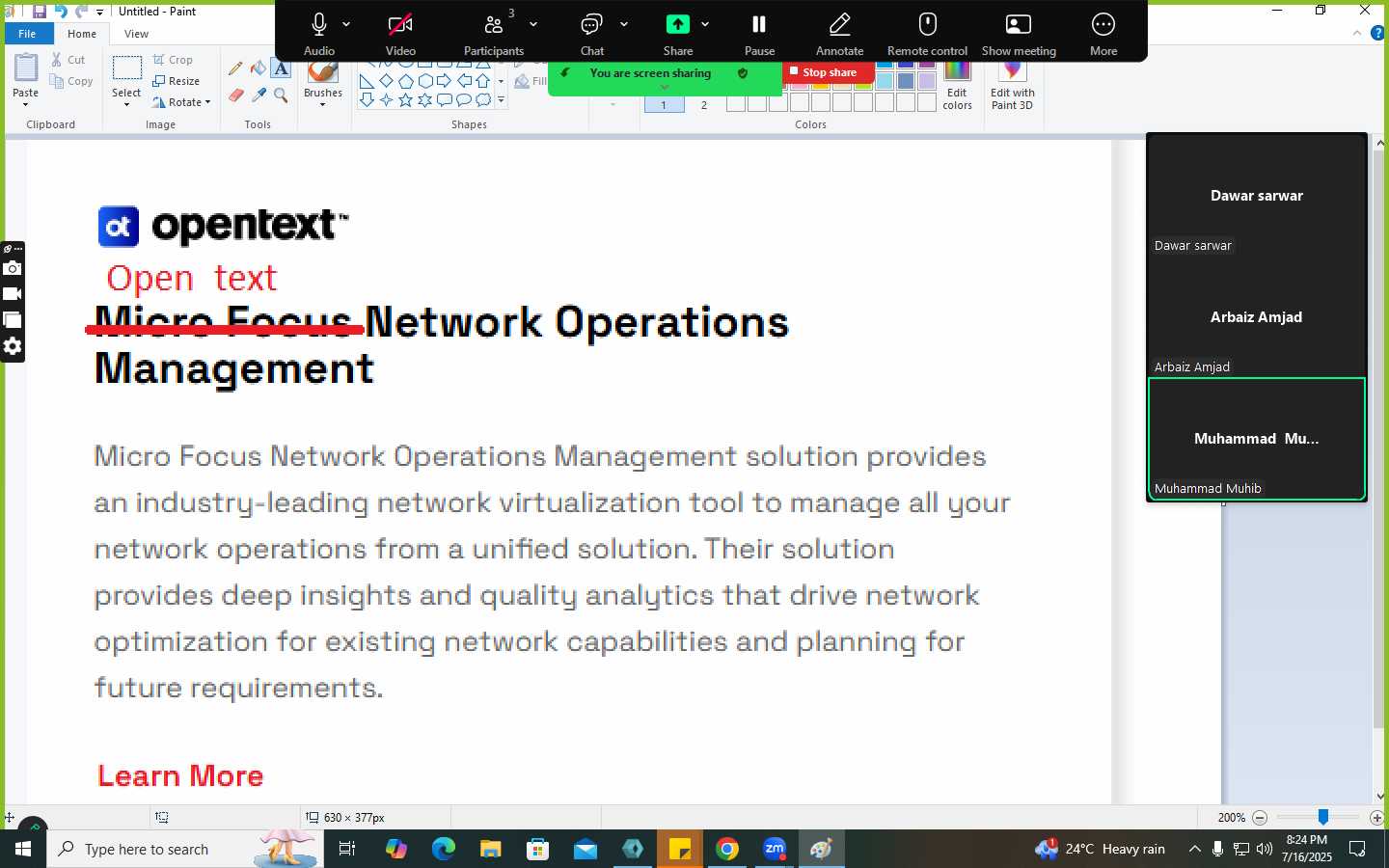Select the Eraser tool
Screen dimensions: 1389x868
[235, 95]
